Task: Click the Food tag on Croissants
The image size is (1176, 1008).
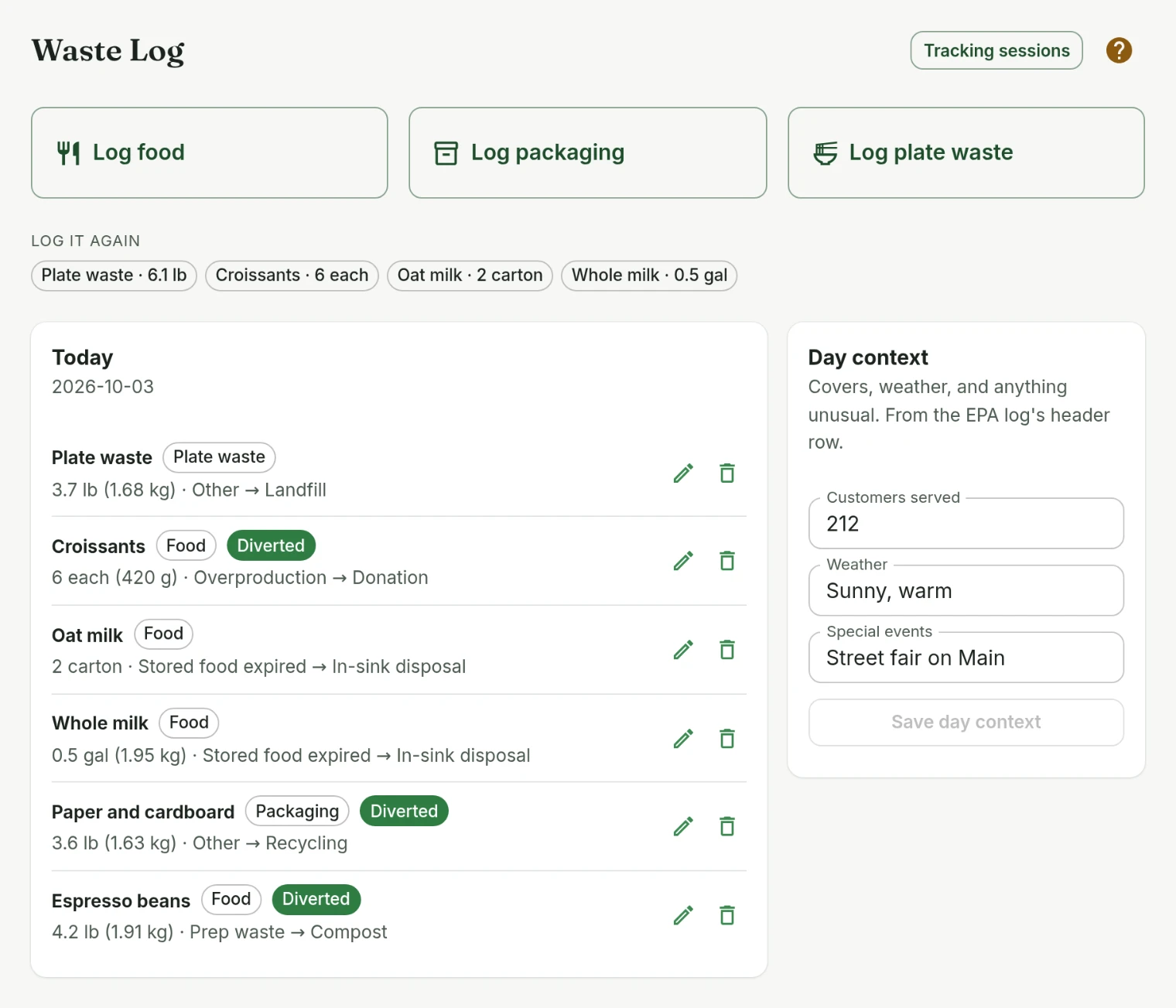Action: [186, 545]
